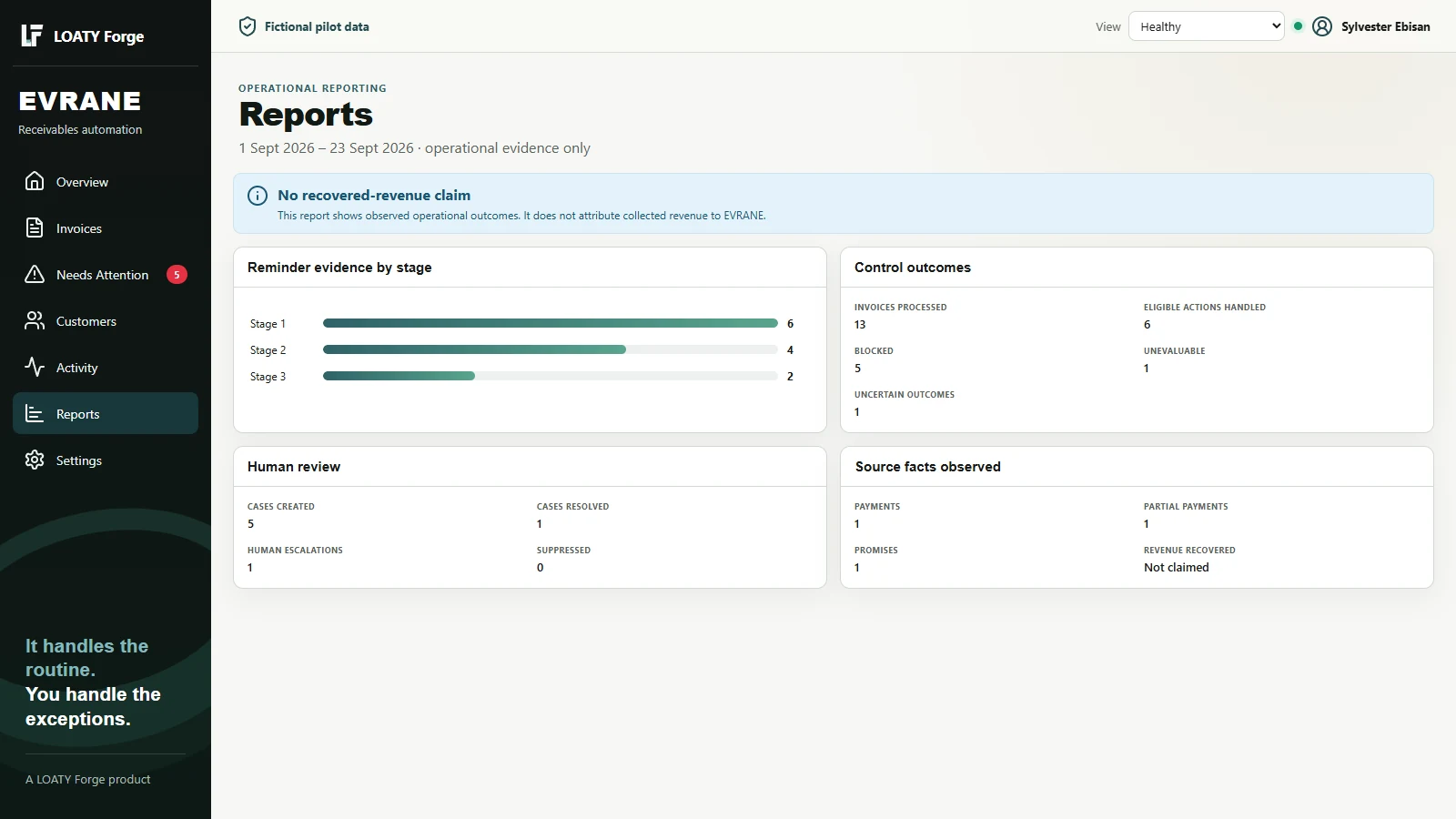This screenshot has height=819, width=1456.
Task: Click the Overview home icon
Action: [35, 181]
